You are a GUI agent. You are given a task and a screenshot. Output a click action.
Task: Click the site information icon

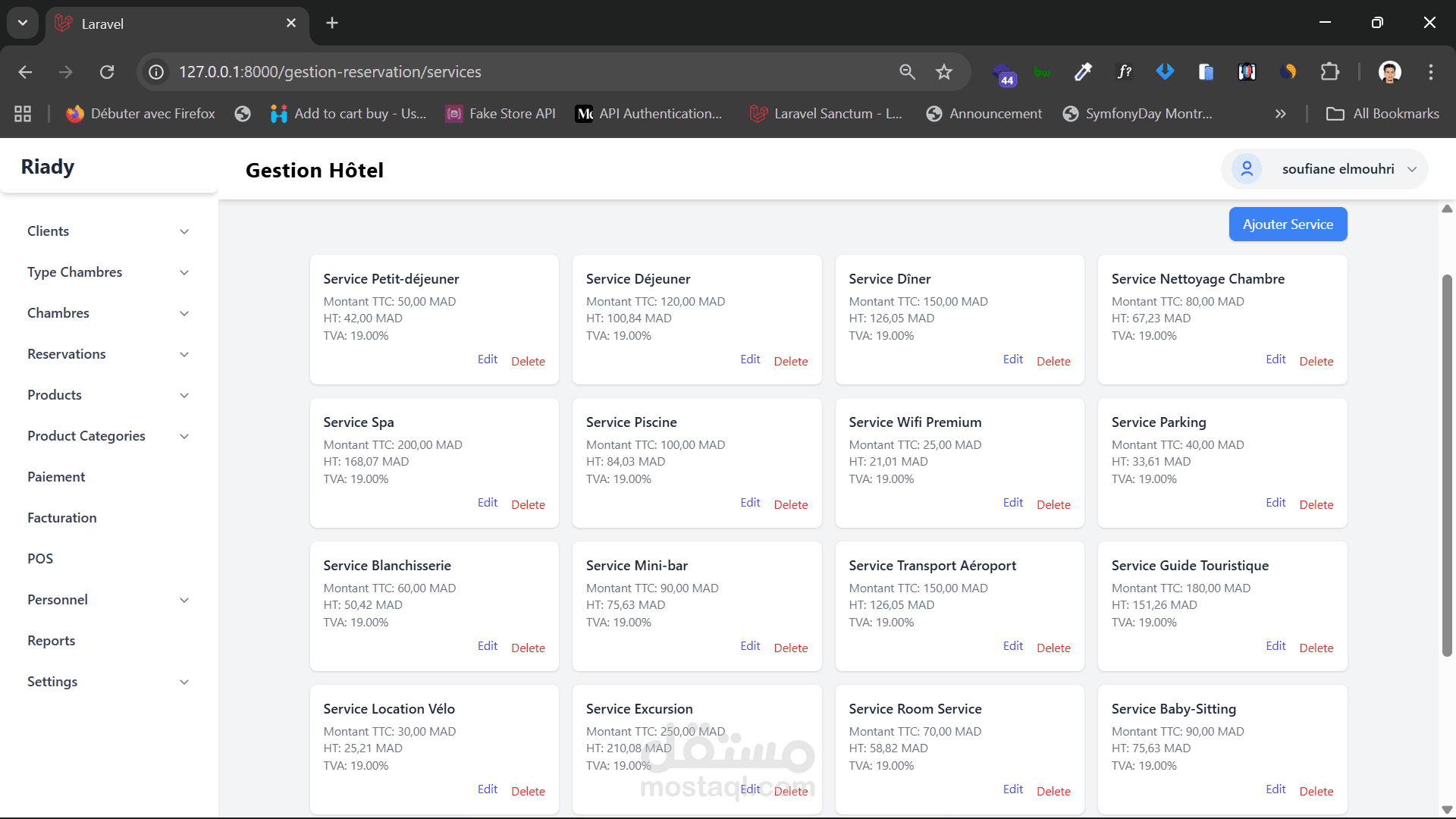[x=156, y=72]
